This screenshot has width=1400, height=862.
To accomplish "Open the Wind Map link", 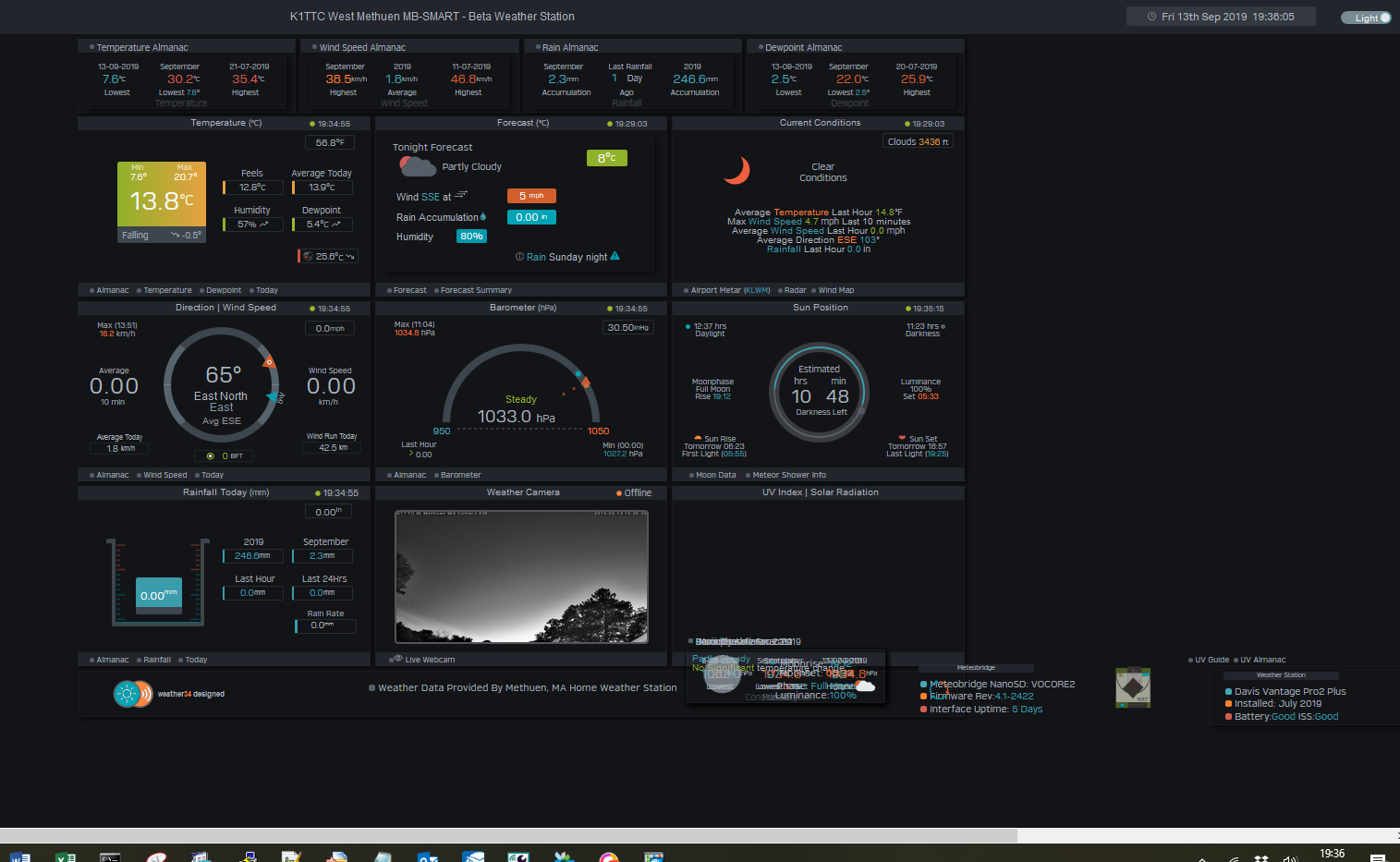I will [x=835, y=290].
